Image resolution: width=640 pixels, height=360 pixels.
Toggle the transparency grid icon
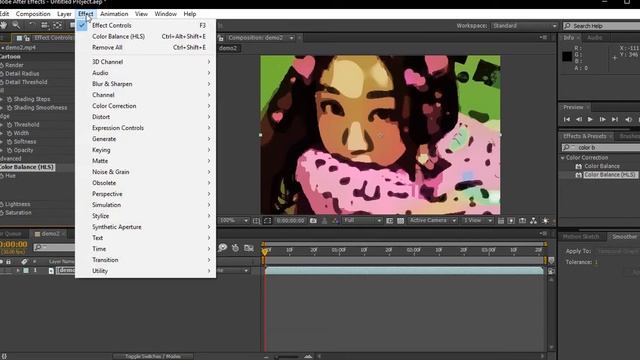pos(400,221)
